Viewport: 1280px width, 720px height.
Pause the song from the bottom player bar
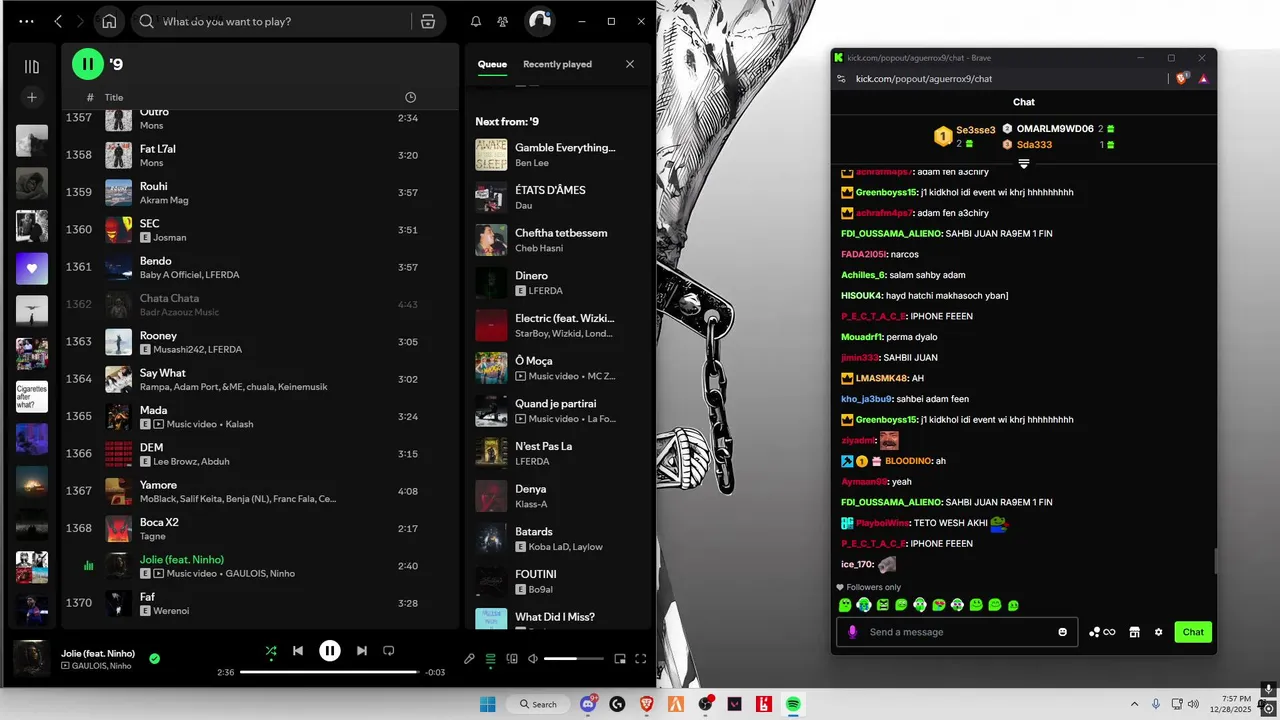point(330,651)
